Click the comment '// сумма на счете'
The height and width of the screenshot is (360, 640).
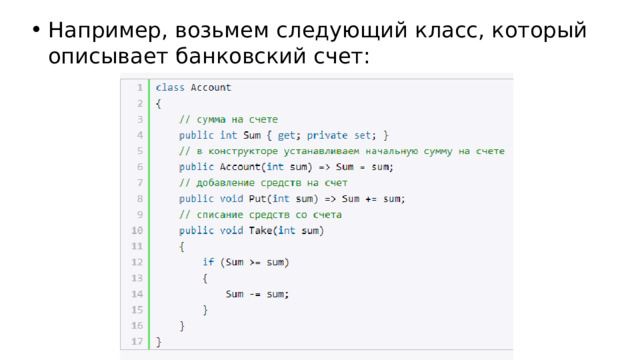click(x=228, y=119)
